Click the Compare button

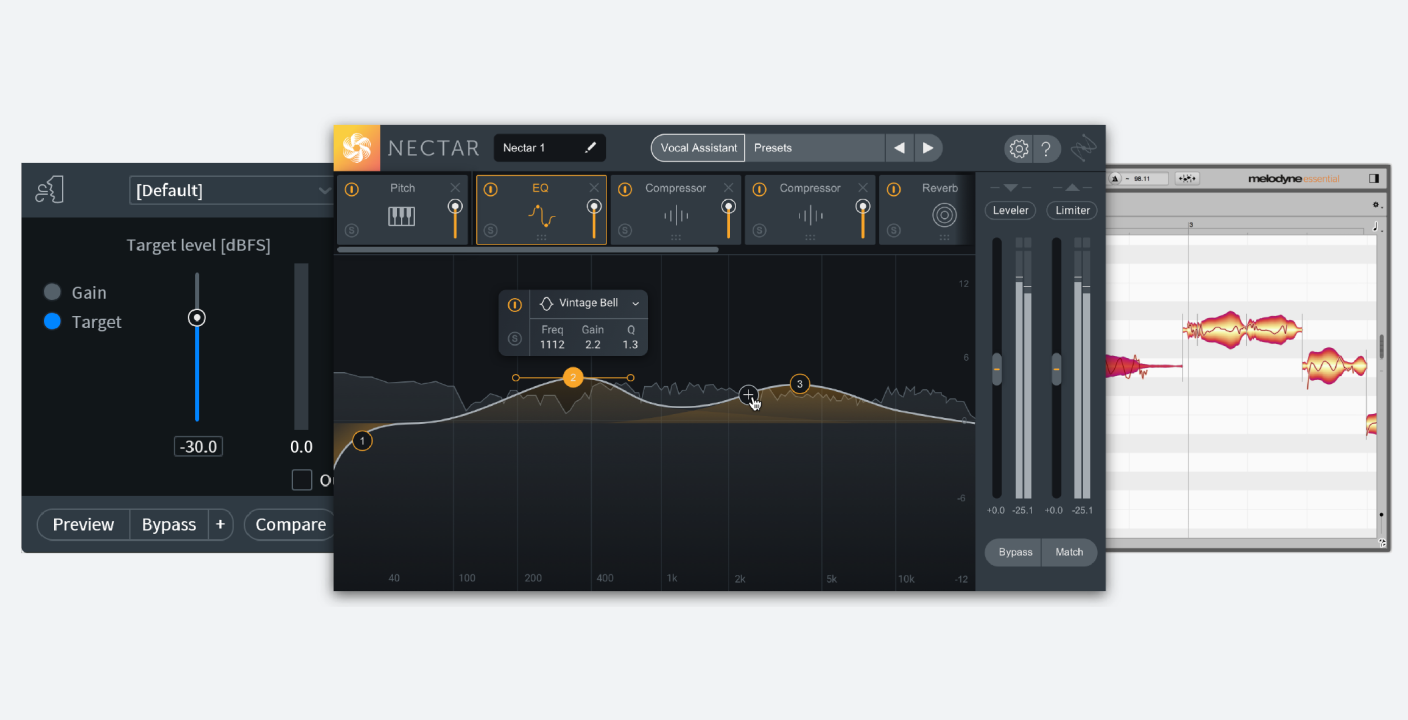click(290, 524)
